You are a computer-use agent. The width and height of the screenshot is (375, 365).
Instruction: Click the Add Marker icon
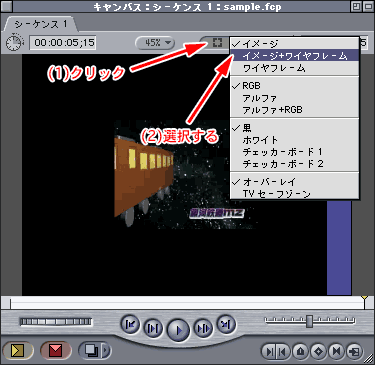pyautogui.click(x=301, y=351)
